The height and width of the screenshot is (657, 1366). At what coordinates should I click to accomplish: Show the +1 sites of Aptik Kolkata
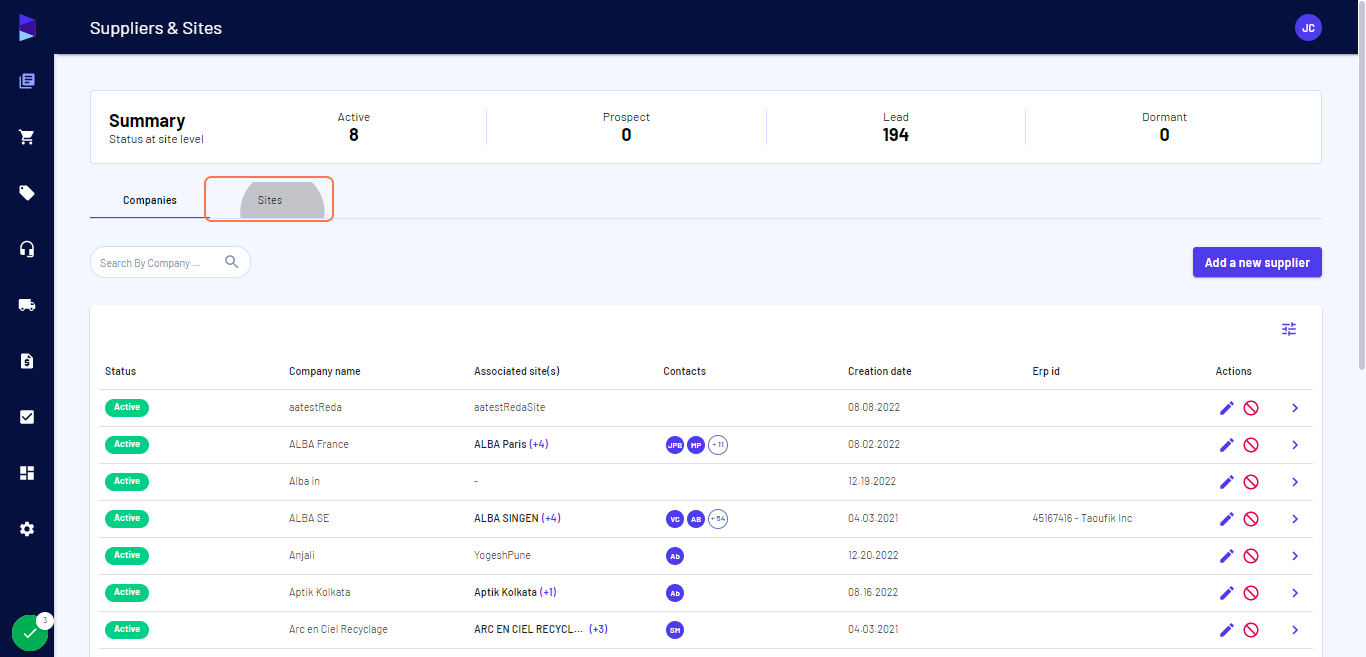[548, 592]
